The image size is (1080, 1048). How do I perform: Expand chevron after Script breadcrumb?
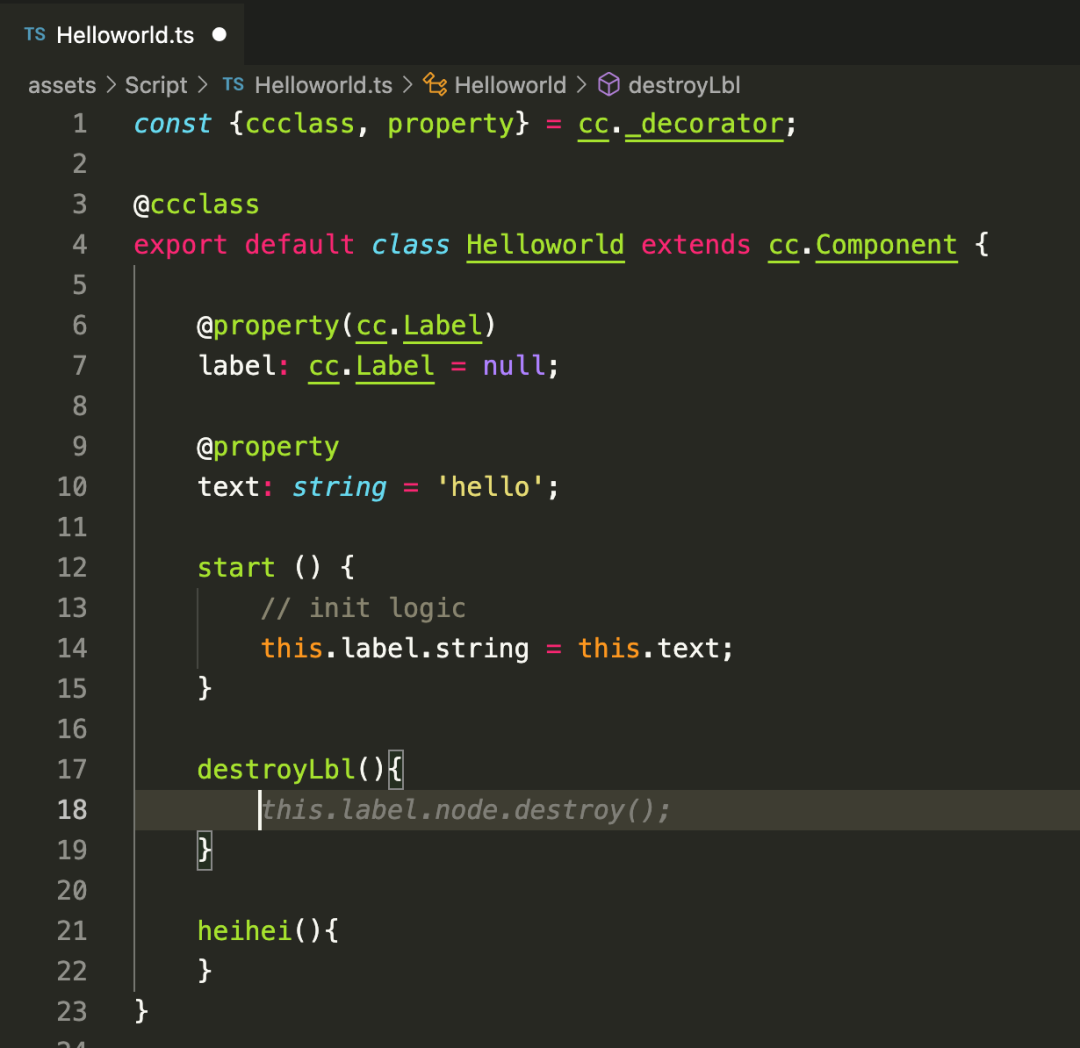[x=202, y=85]
